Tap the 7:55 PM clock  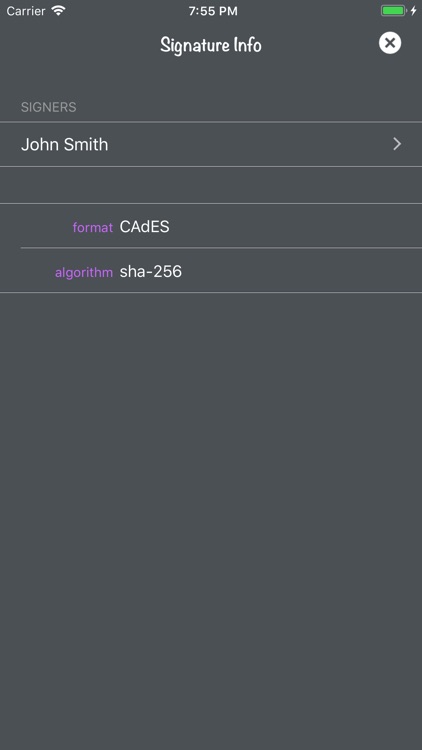click(213, 11)
